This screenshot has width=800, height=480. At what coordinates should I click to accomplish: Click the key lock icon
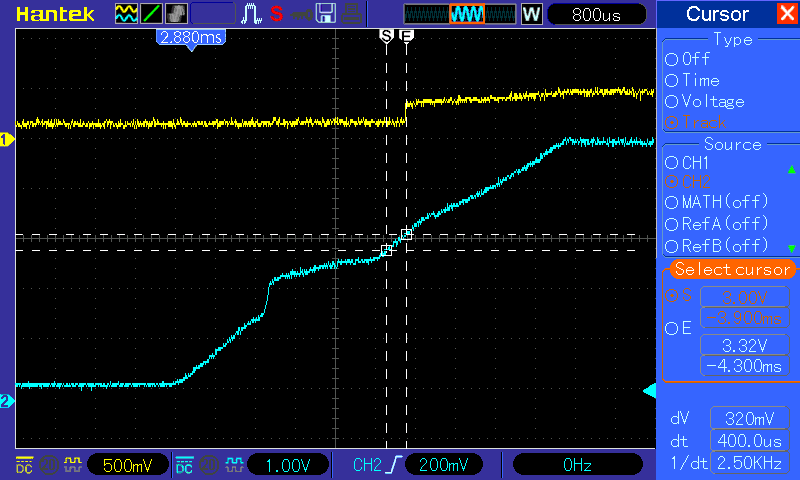click(302, 15)
